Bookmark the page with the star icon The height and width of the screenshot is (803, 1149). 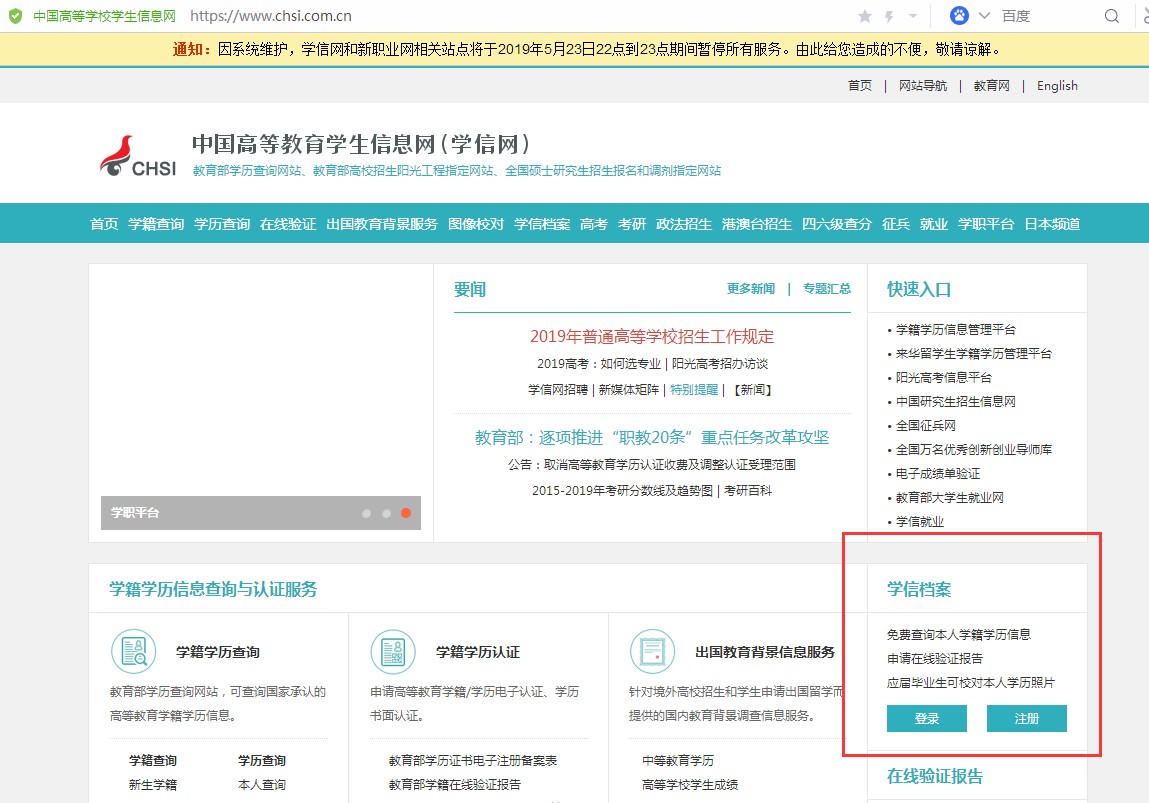(x=865, y=16)
